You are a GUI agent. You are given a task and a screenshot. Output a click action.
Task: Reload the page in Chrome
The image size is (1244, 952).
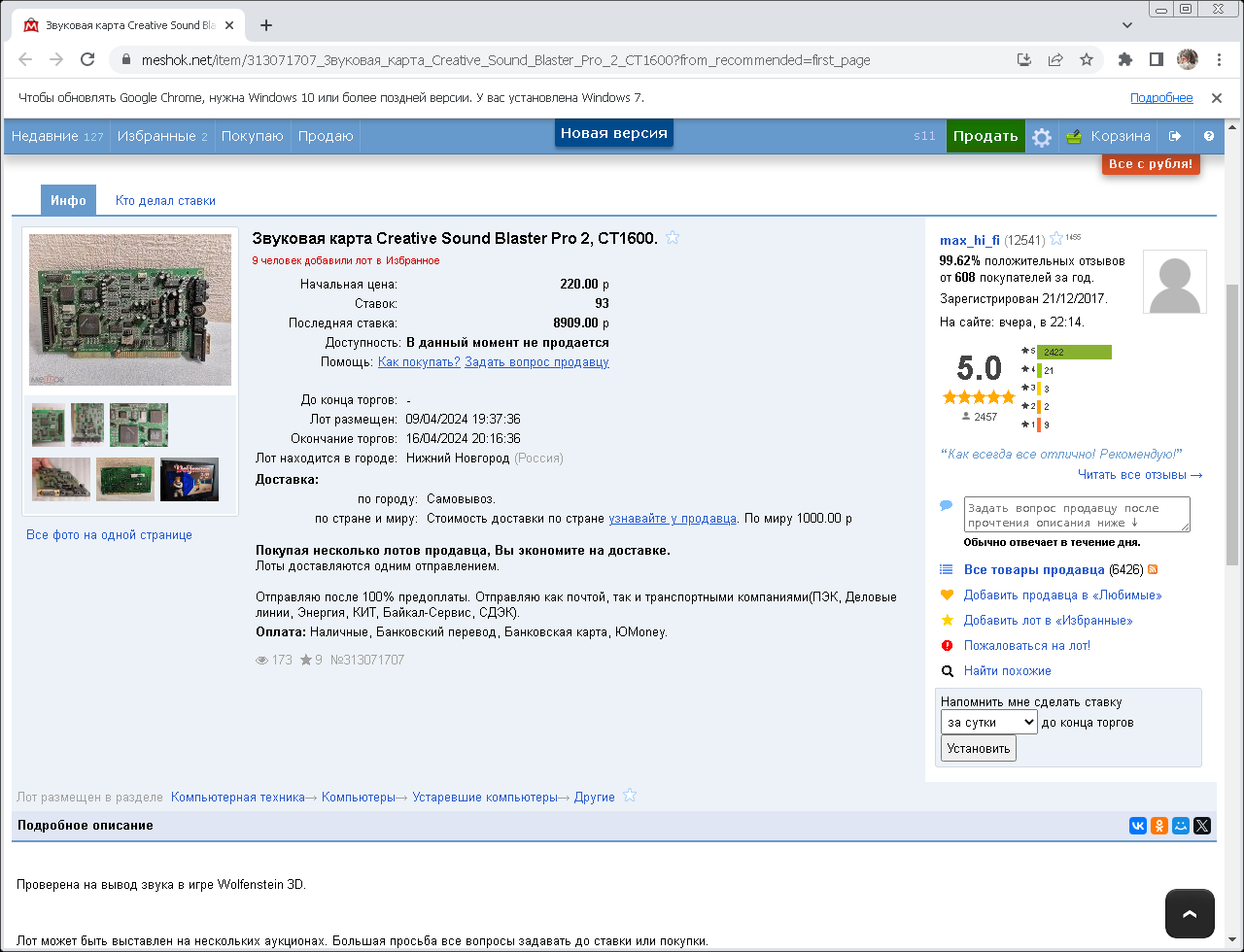click(x=87, y=59)
